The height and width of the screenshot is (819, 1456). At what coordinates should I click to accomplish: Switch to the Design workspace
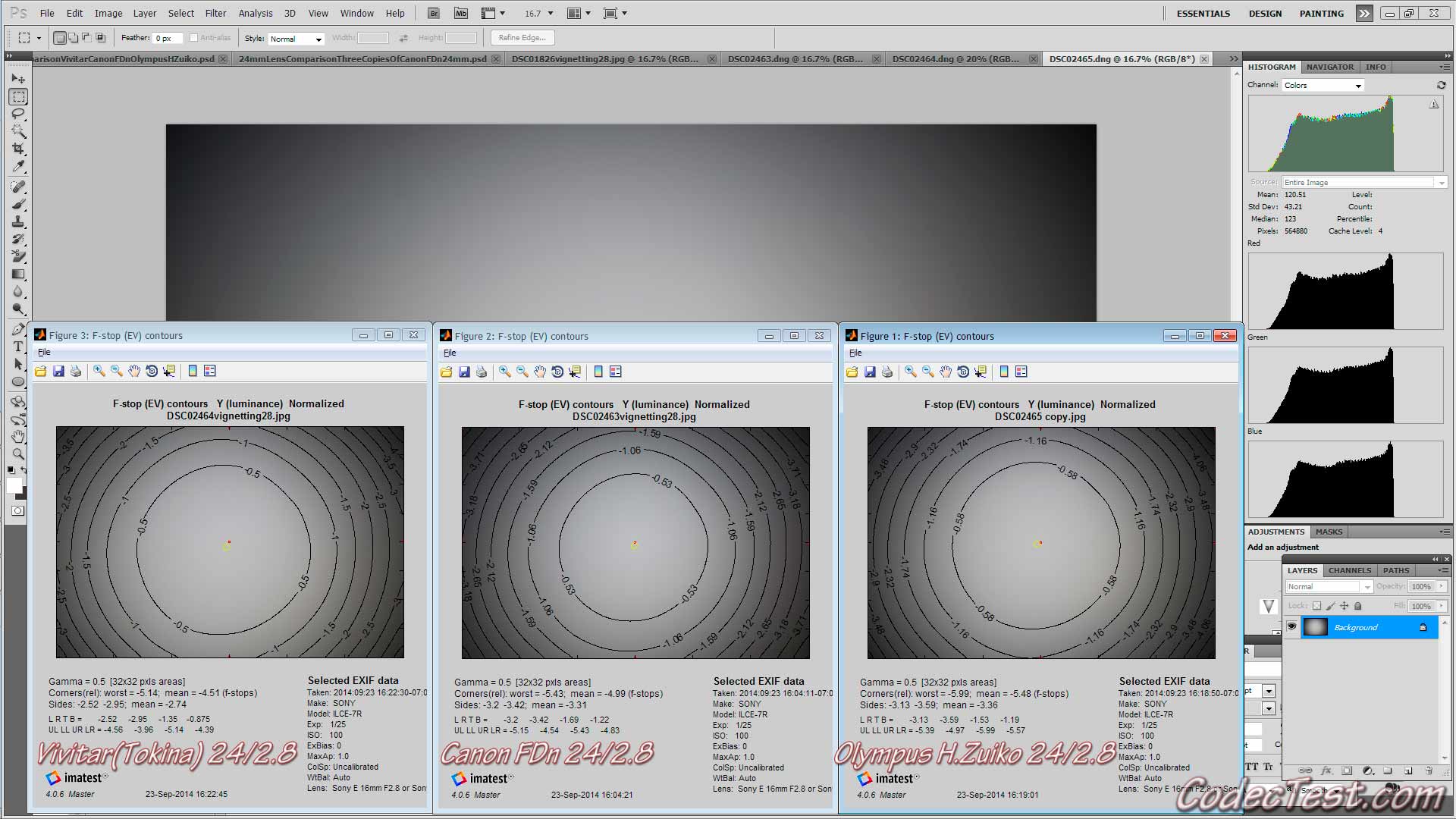point(1265,13)
